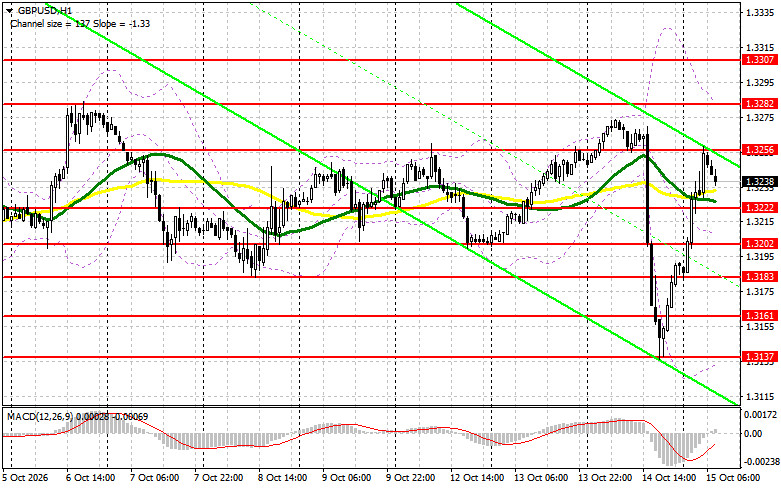Screen dimensions: 781x489
Task: Click the 8 Oct 14:00 time label
Action: point(283,478)
